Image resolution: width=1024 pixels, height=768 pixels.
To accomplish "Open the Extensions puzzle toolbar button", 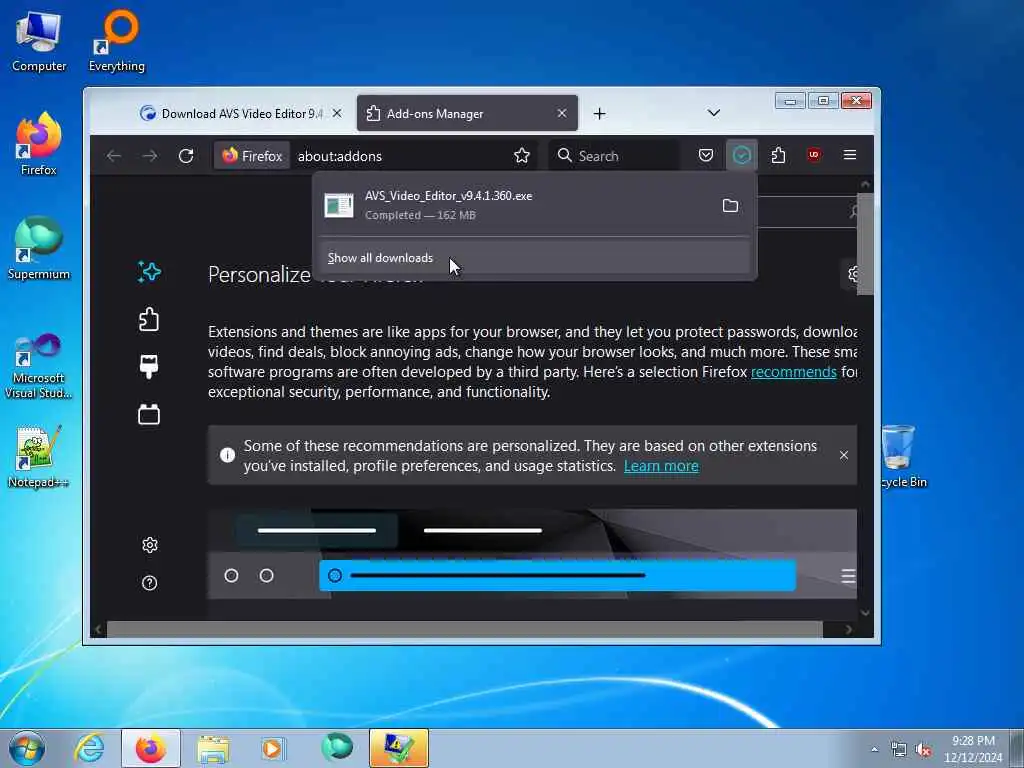I will point(778,155).
